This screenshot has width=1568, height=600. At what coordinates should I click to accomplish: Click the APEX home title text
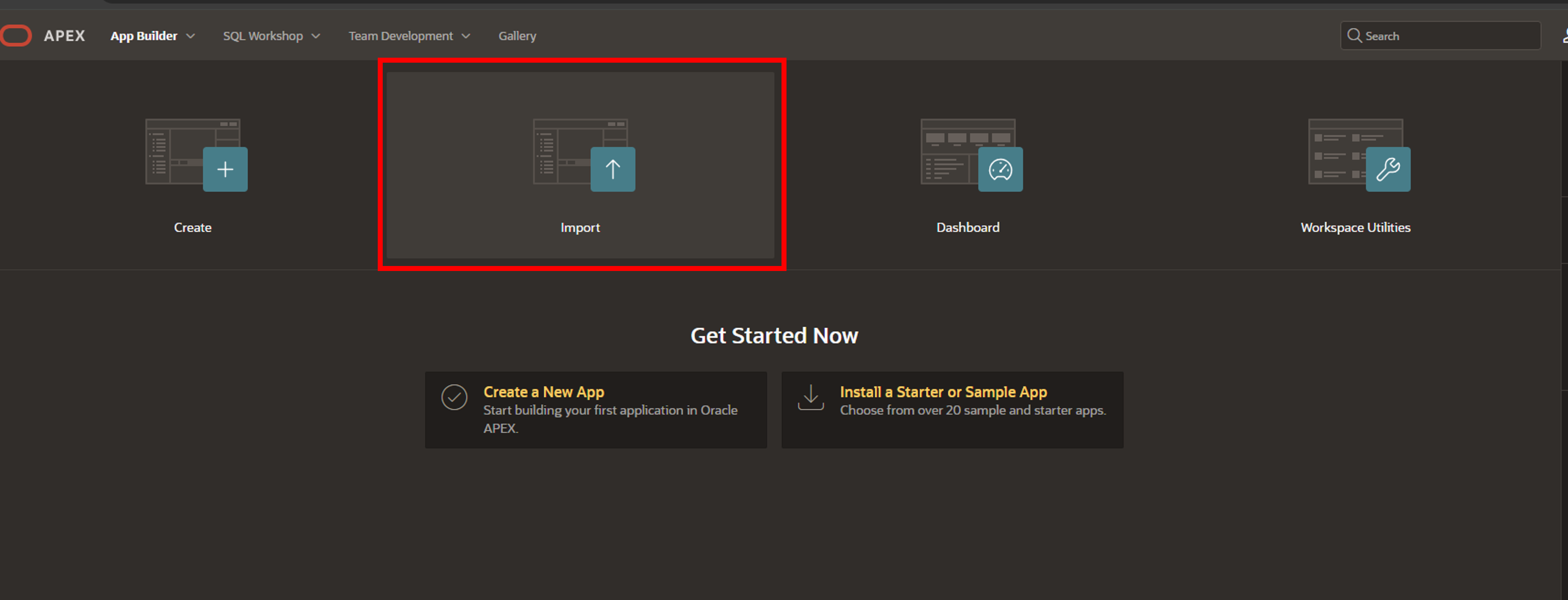click(x=65, y=36)
